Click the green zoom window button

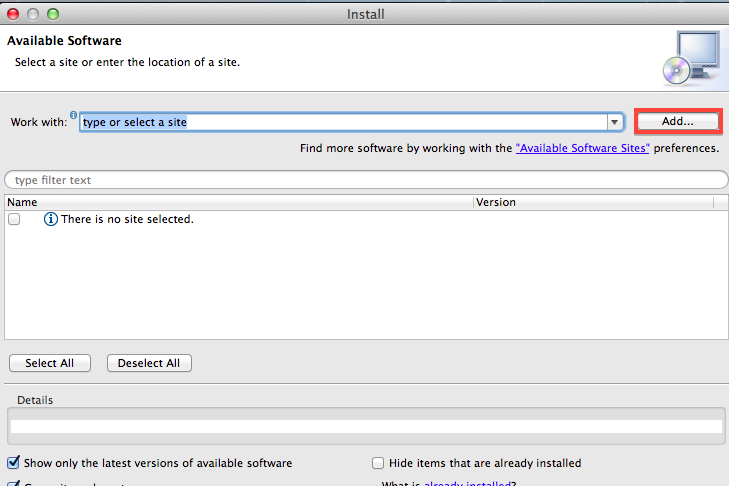53,14
